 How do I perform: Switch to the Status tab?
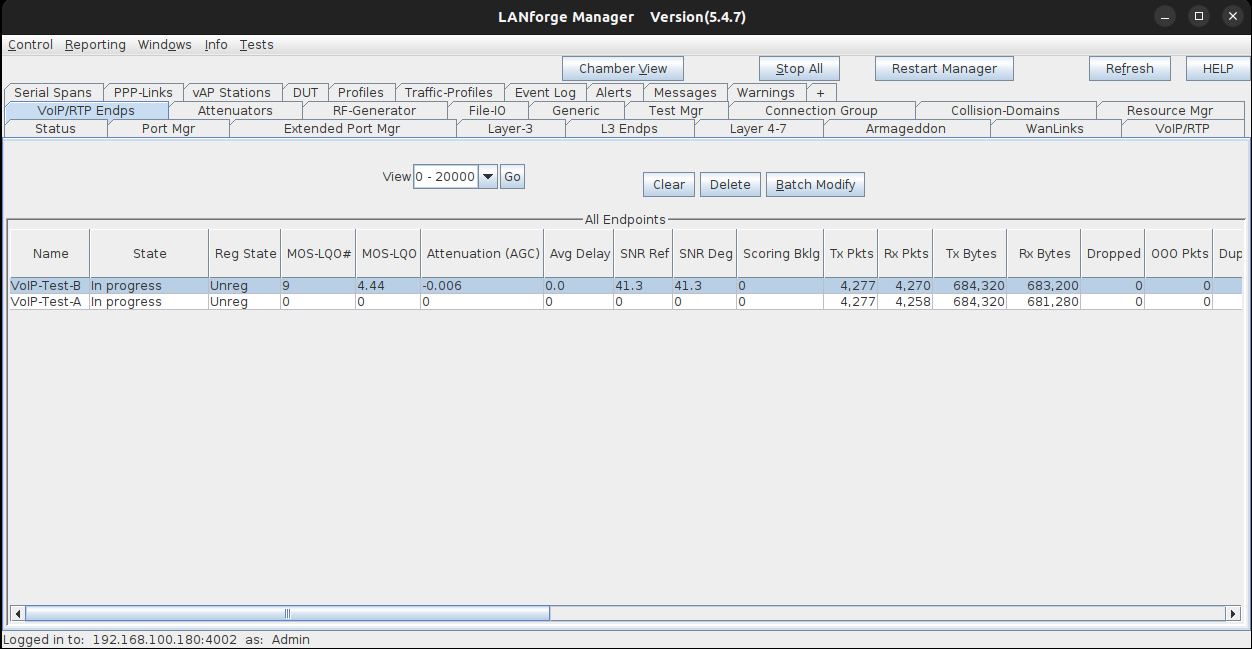pos(55,128)
